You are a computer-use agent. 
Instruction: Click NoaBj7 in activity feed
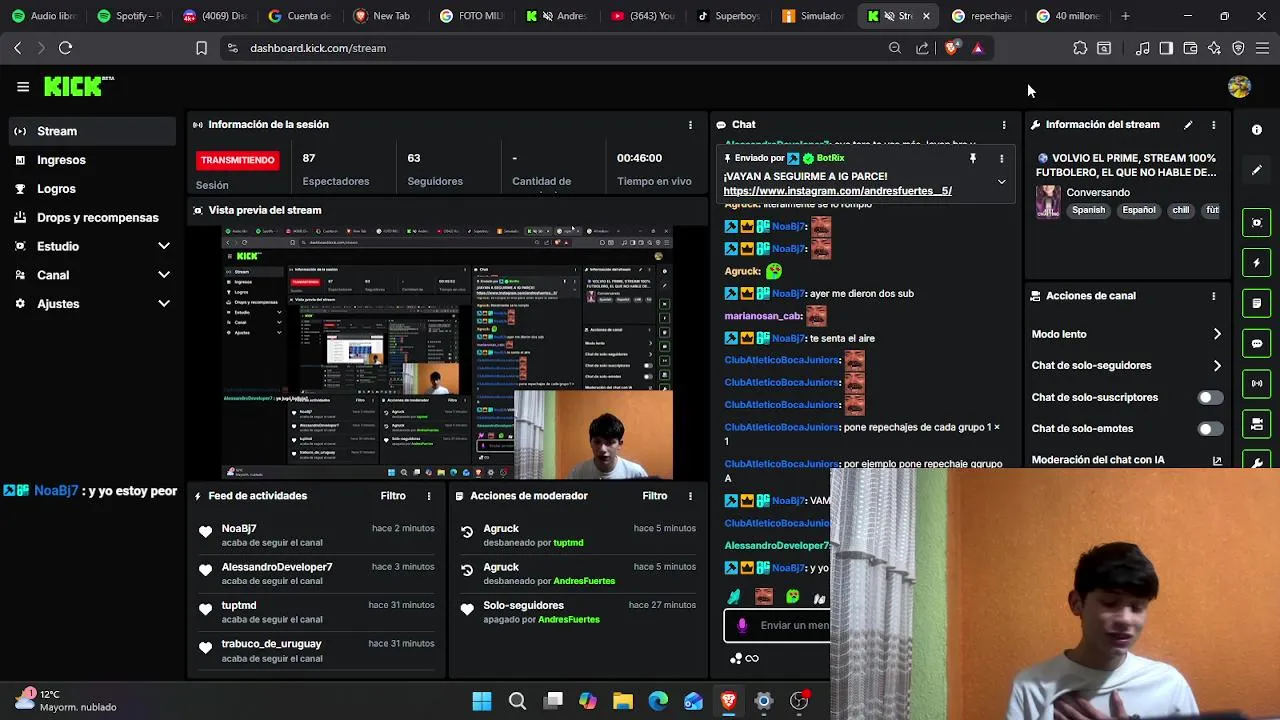[239, 529]
